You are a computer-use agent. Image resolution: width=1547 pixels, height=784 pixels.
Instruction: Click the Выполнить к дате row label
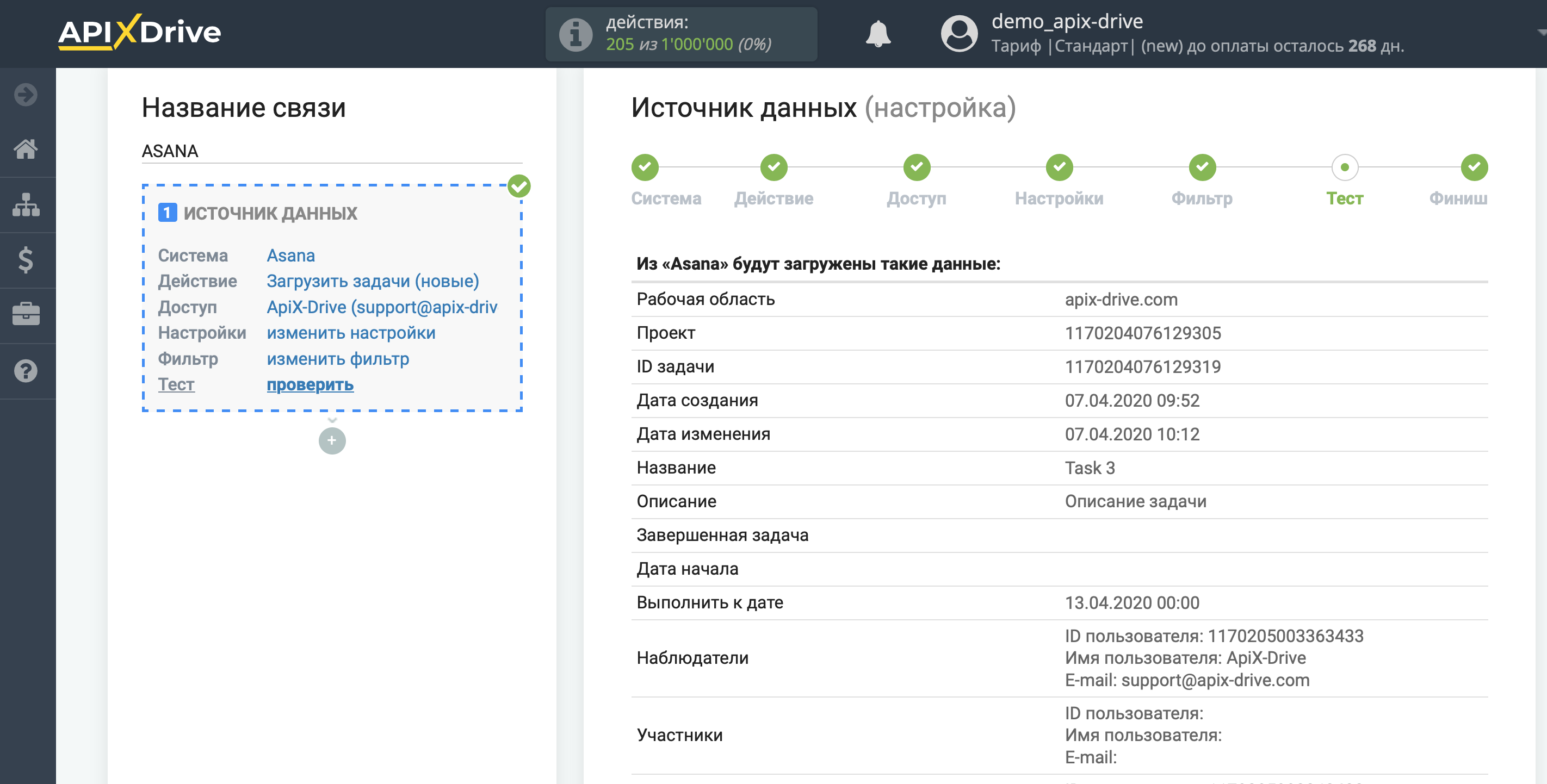pyautogui.click(x=710, y=602)
